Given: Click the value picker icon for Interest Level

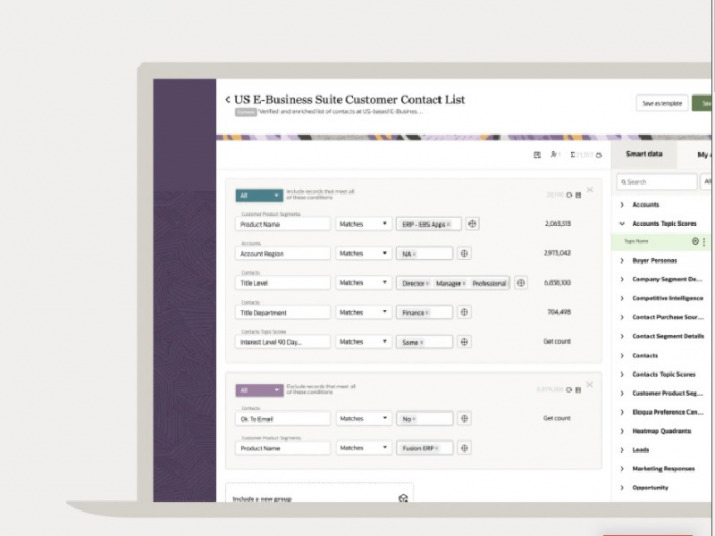Looking at the screenshot, I should (464, 342).
